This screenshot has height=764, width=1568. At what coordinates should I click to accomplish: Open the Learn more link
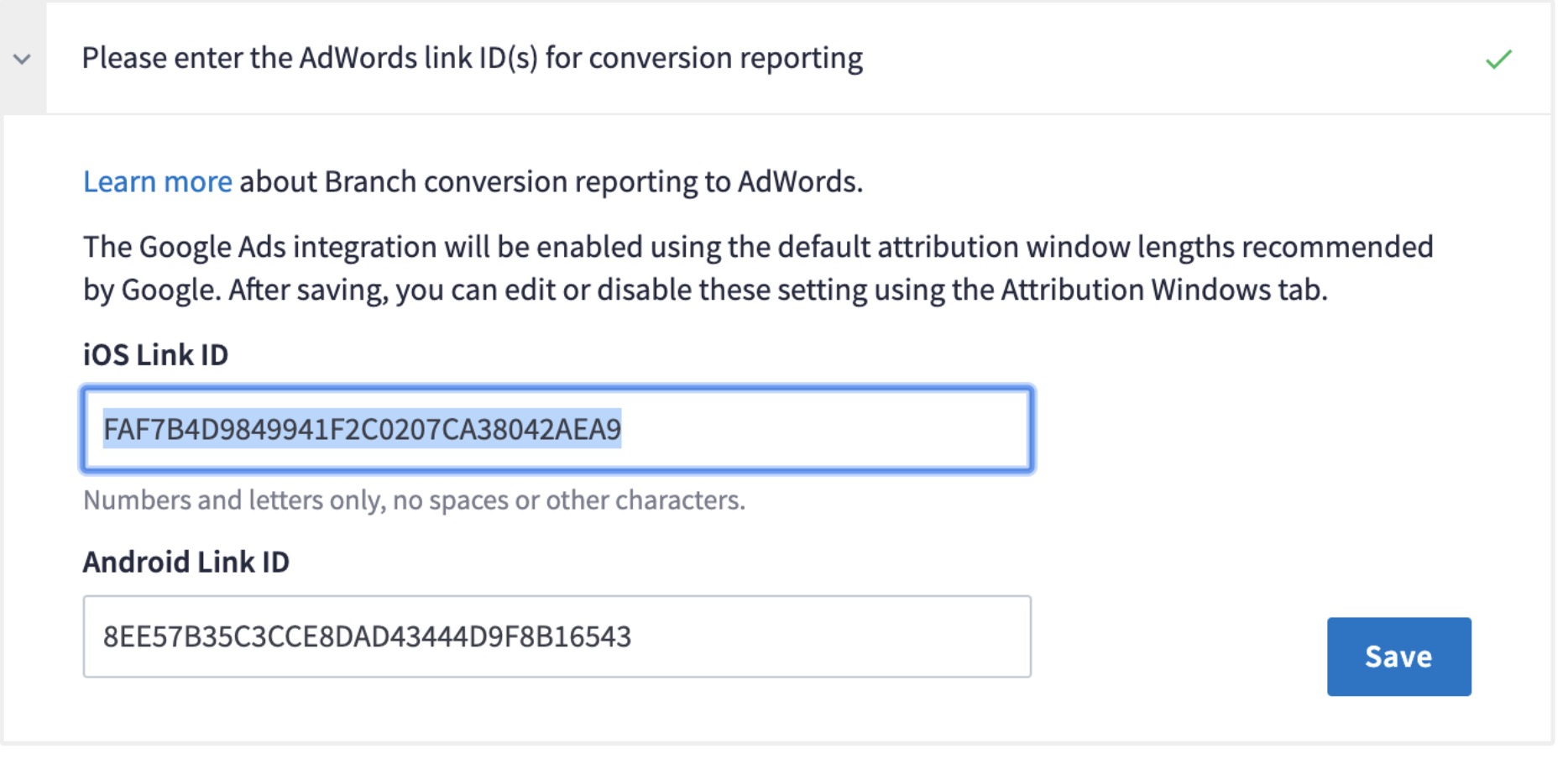[x=157, y=181]
